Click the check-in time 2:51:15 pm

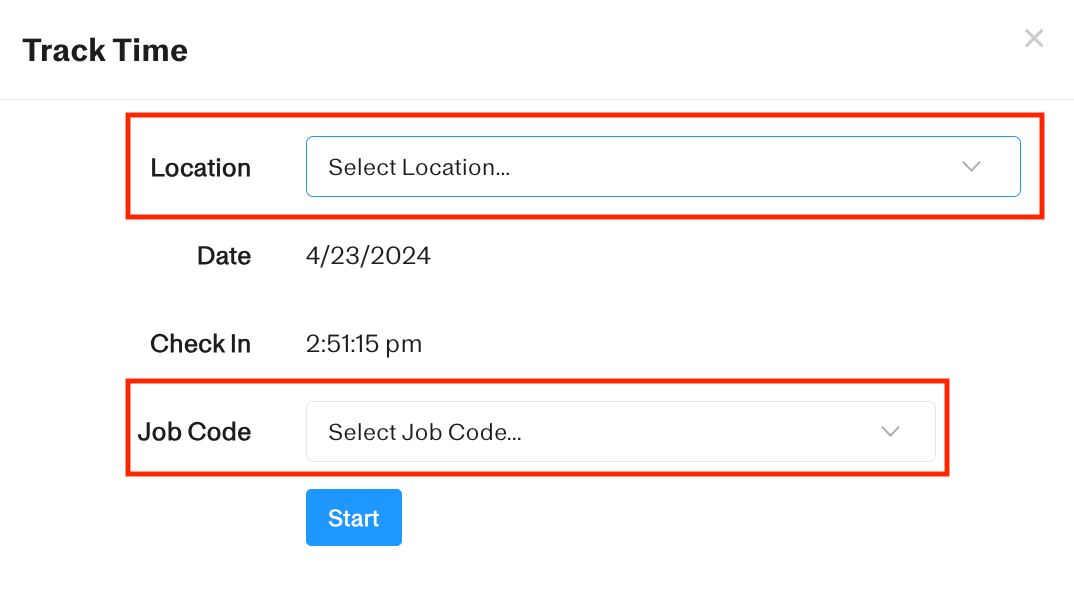pyautogui.click(x=364, y=344)
